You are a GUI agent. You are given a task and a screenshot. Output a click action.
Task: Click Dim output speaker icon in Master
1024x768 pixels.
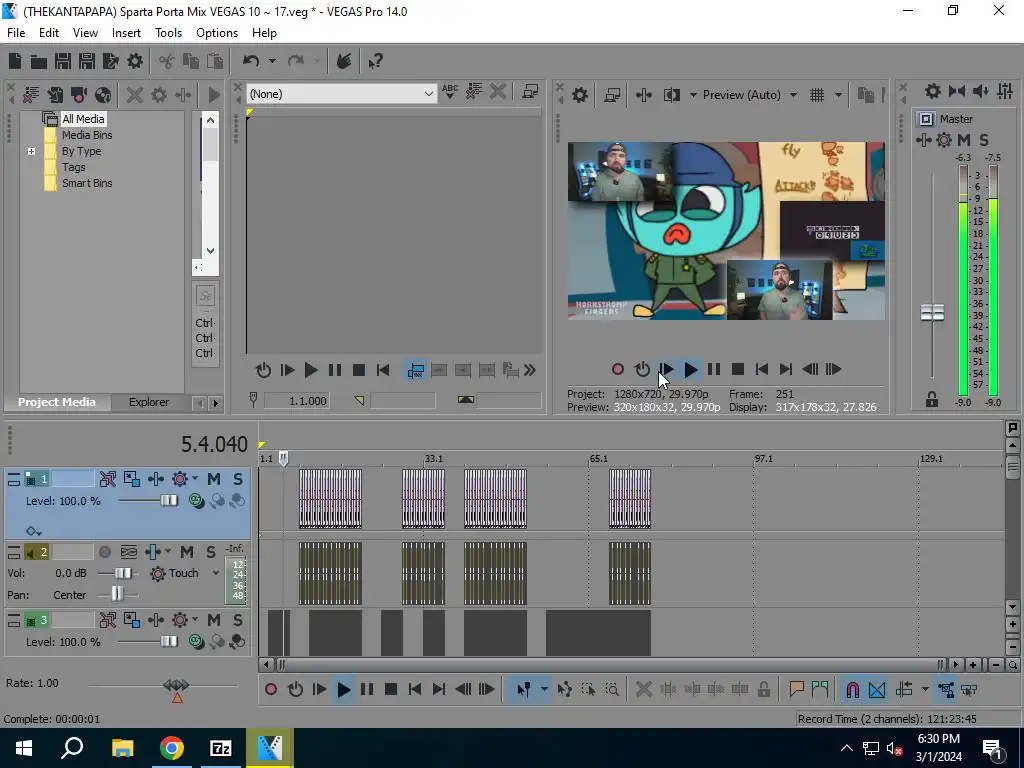(980, 91)
